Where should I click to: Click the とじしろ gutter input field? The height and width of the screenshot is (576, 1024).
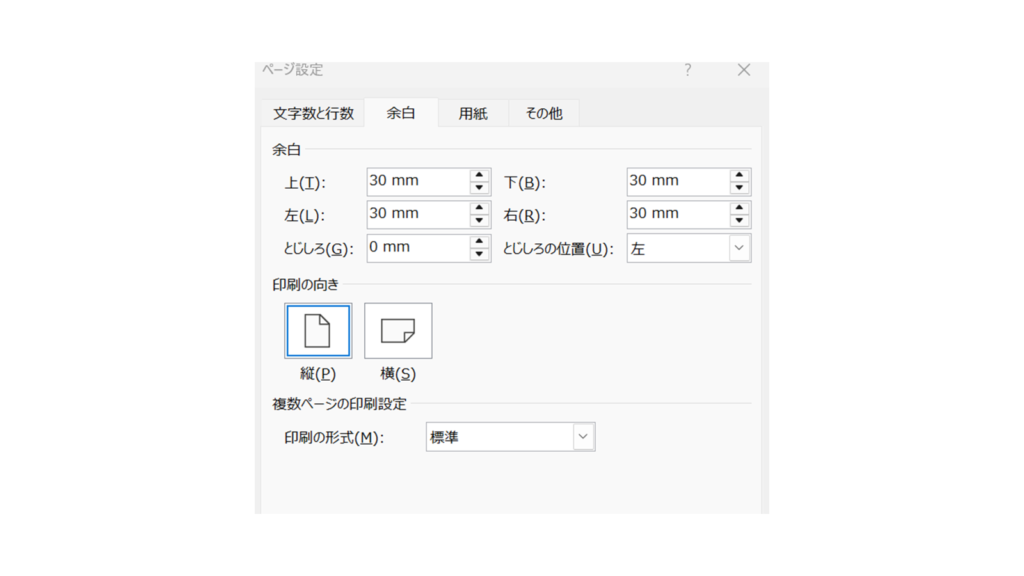point(417,248)
